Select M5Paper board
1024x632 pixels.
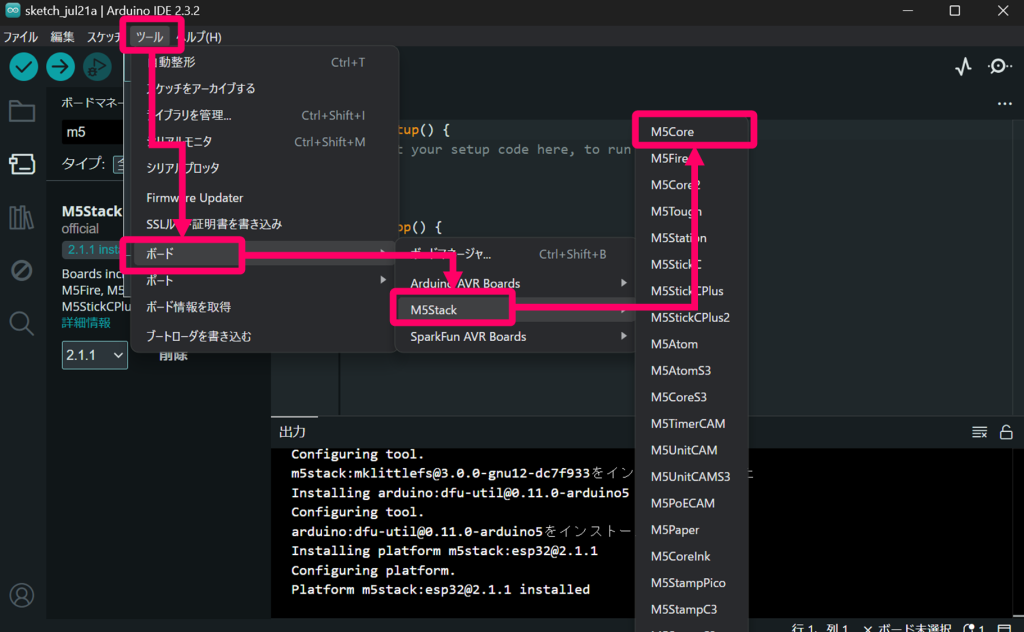pyautogui.click(x=692, y=530)
